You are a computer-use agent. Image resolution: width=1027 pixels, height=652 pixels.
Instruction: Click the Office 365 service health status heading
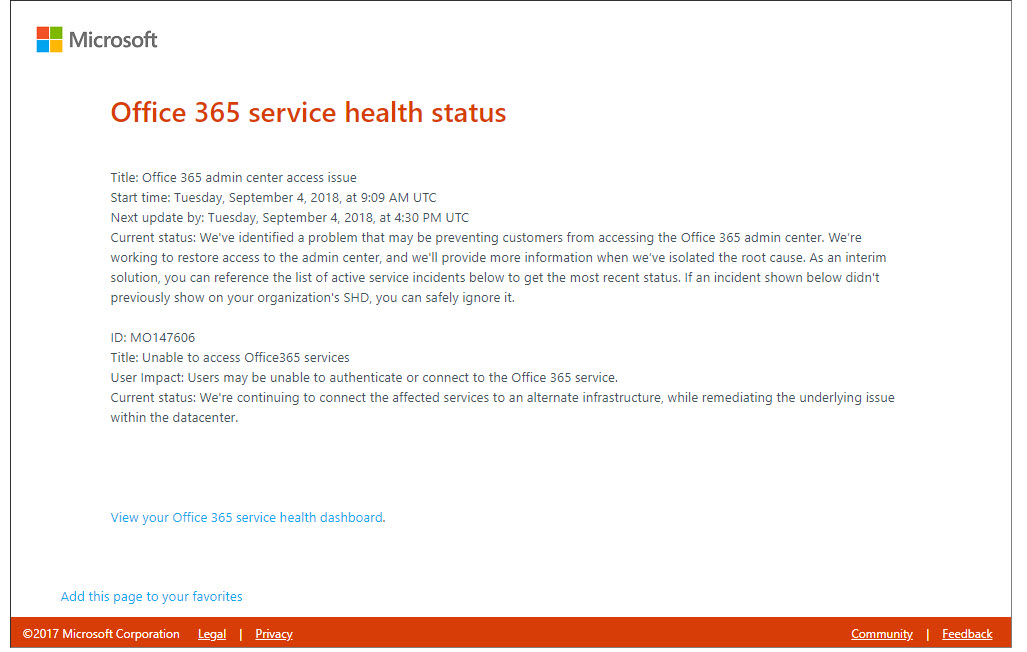pos(308,112)
